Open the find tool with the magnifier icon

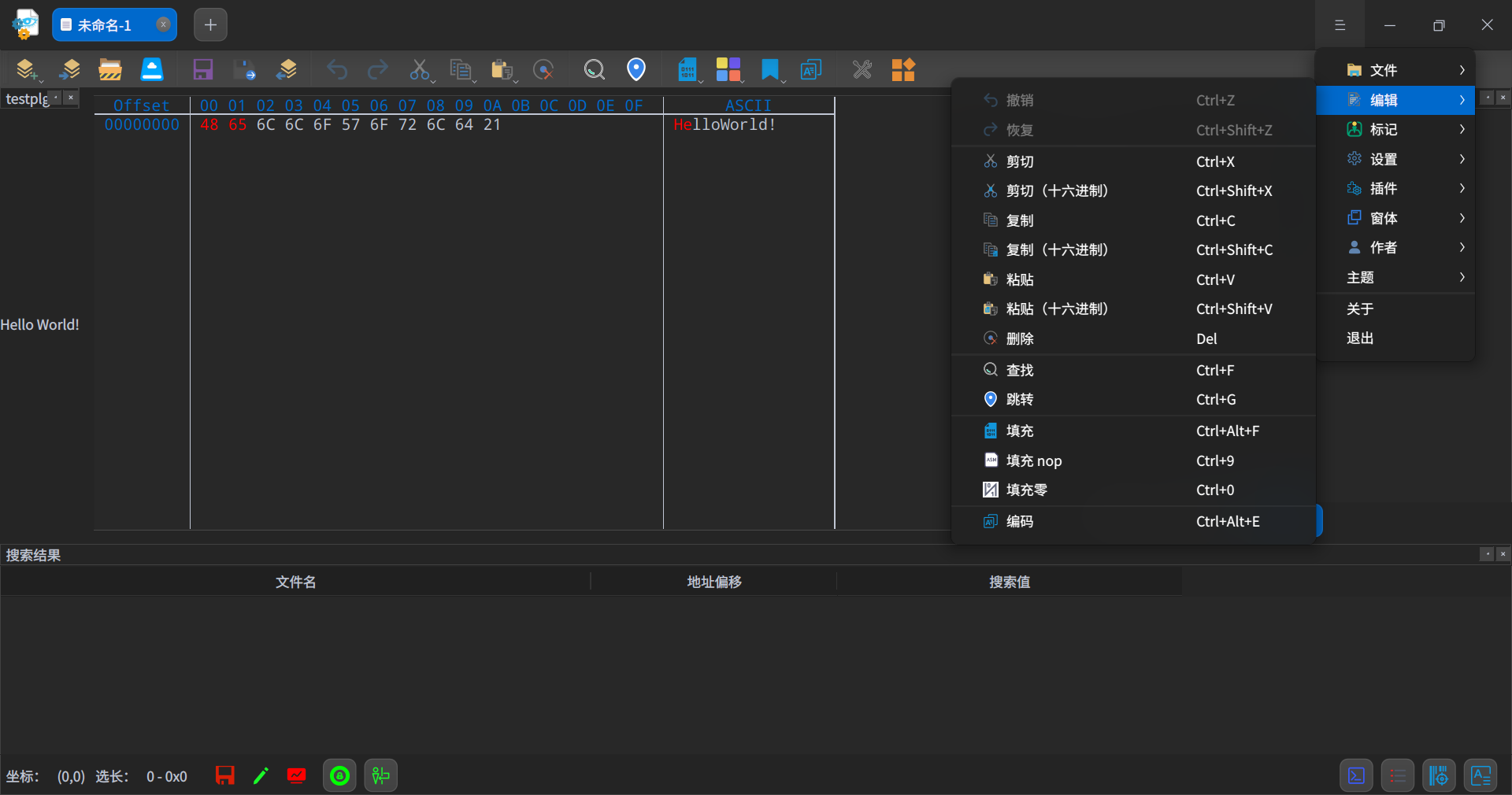tap(594, 69)
